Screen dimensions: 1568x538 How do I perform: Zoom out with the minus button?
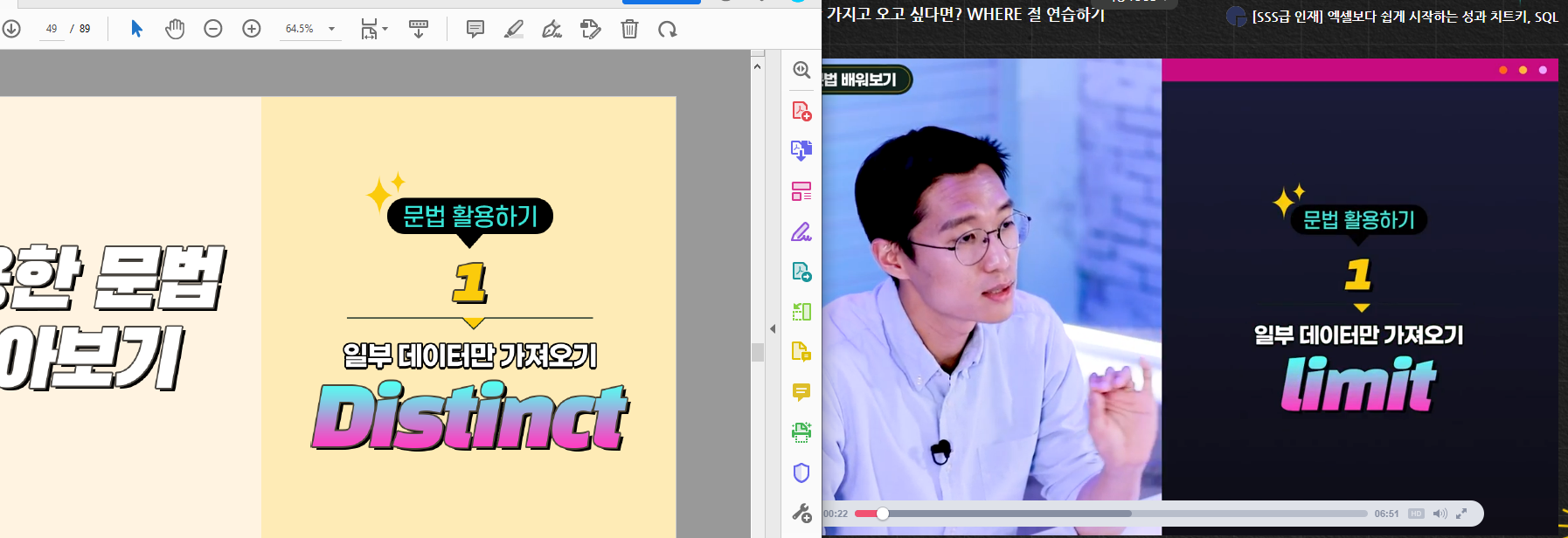[x=213, y=29]
